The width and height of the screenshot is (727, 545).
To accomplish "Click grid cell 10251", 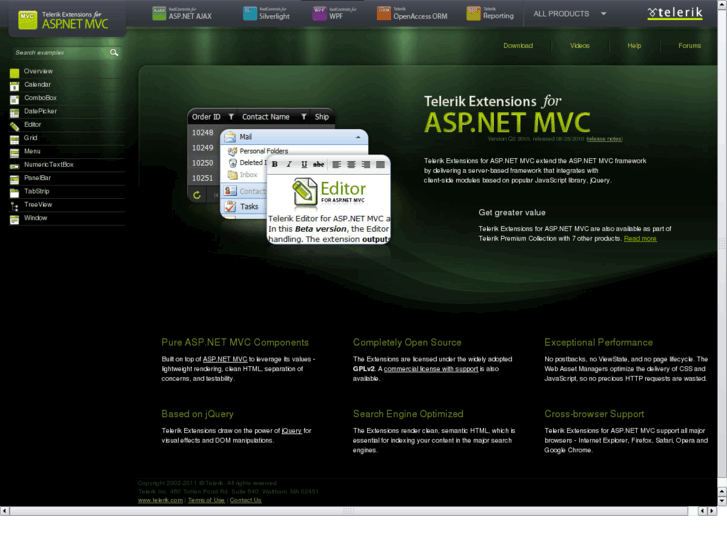I will pos(203,178).
